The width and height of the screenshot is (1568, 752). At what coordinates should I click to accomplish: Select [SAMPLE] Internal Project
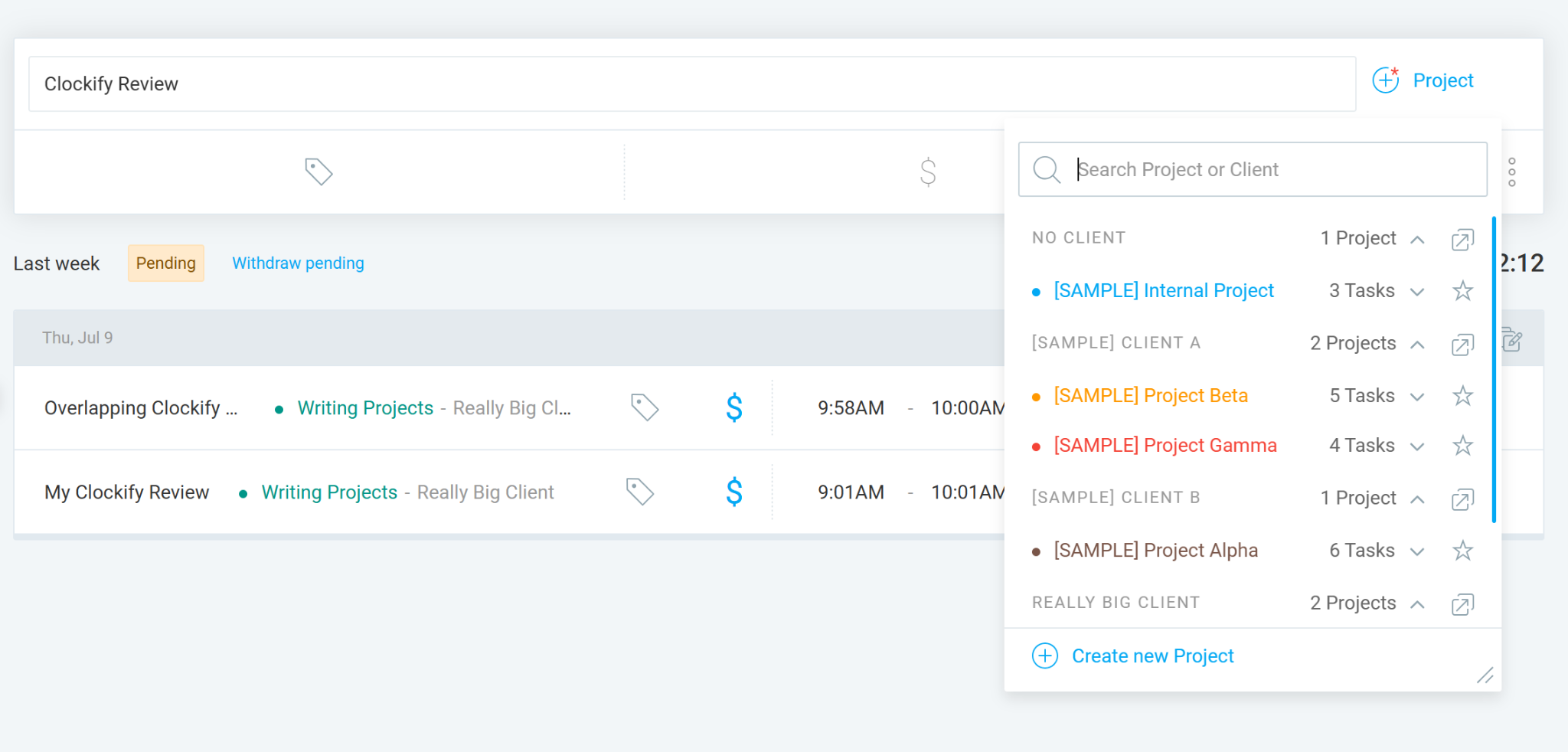(x=1164, y=291)
